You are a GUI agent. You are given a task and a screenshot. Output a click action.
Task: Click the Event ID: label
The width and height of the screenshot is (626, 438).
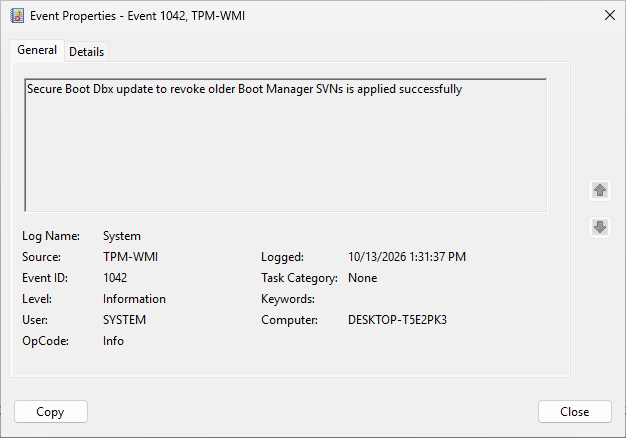(x=45, y=278)
